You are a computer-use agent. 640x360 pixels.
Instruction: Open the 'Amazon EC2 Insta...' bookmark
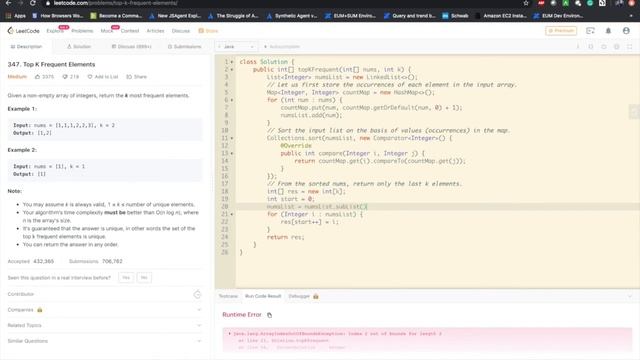pos(501,16)
